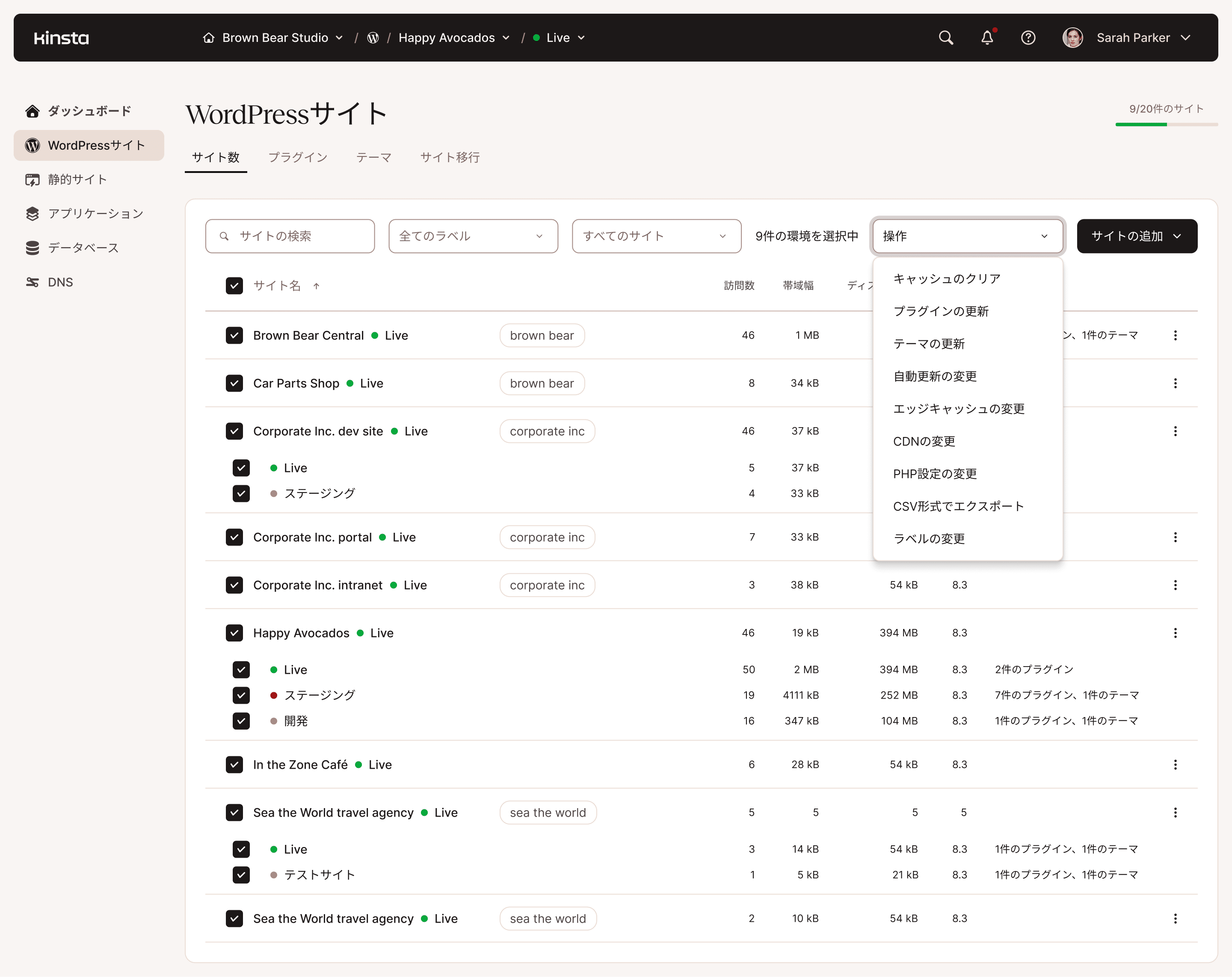Select CSV形式でエクスポート from the actions menu
Screen dimensions: 1232x977
coord(959,506)
